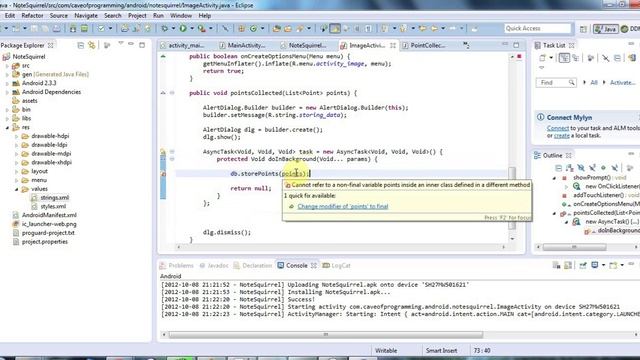Toggle Hide Static Members in Outline
The image size is (640, 360).
(592, 167)
